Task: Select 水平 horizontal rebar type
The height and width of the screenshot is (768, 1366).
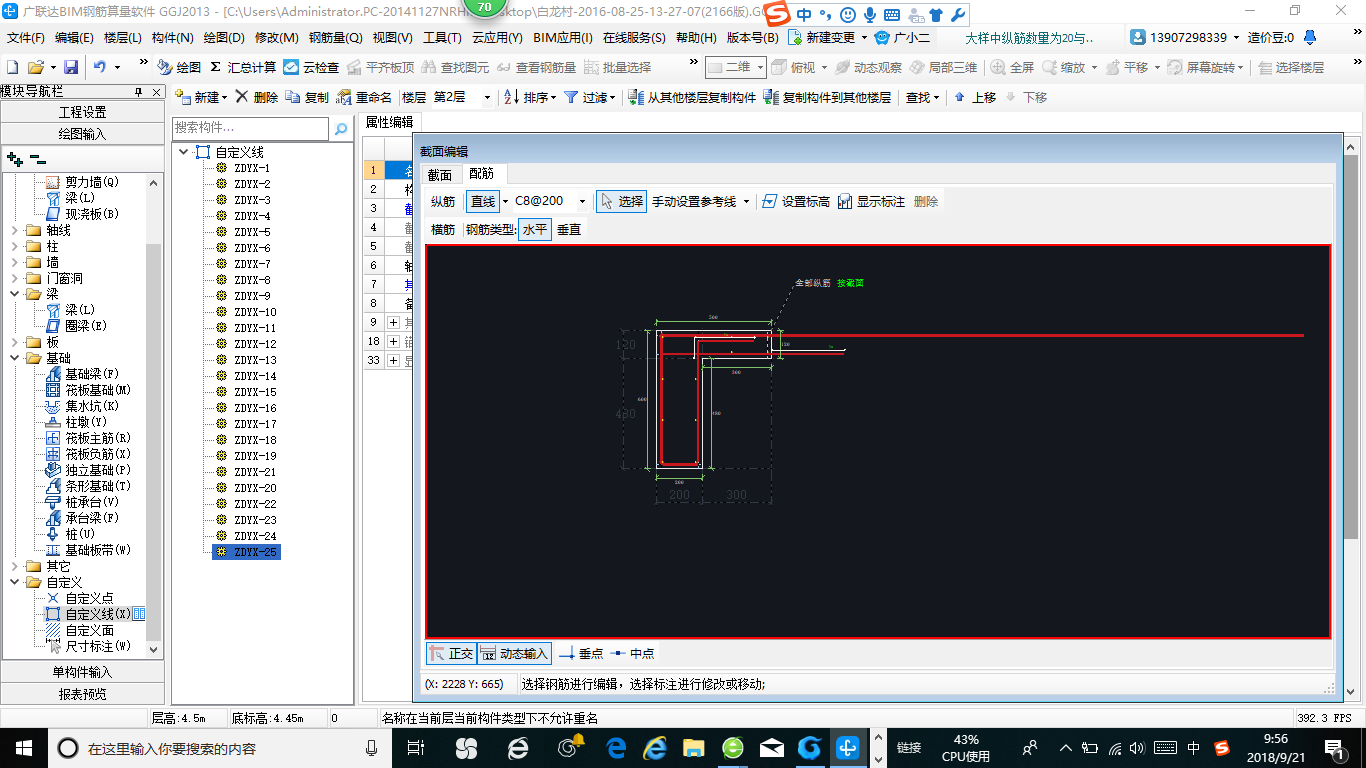Action: pyautogui.click(x=534, y=229)
